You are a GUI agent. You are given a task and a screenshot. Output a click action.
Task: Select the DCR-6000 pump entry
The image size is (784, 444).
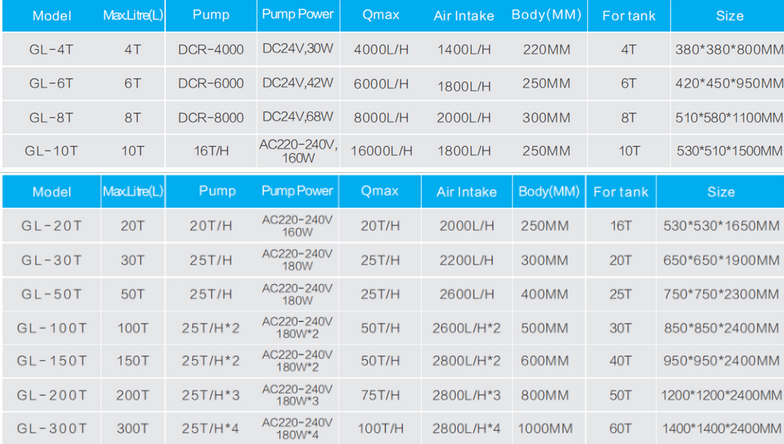point(212,83)
